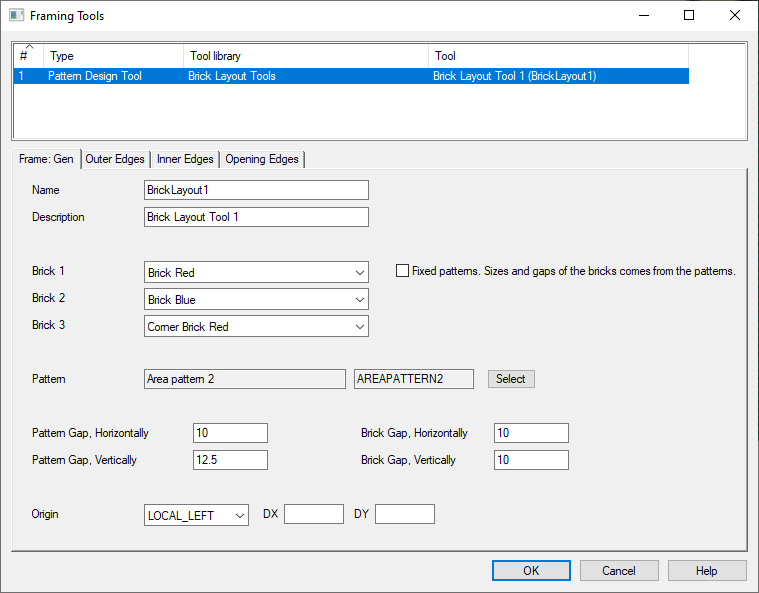This screenshot has height=593, width=759.
Task: Expand the Brick 2 dropdown list
Action: (x=257, y=299)
